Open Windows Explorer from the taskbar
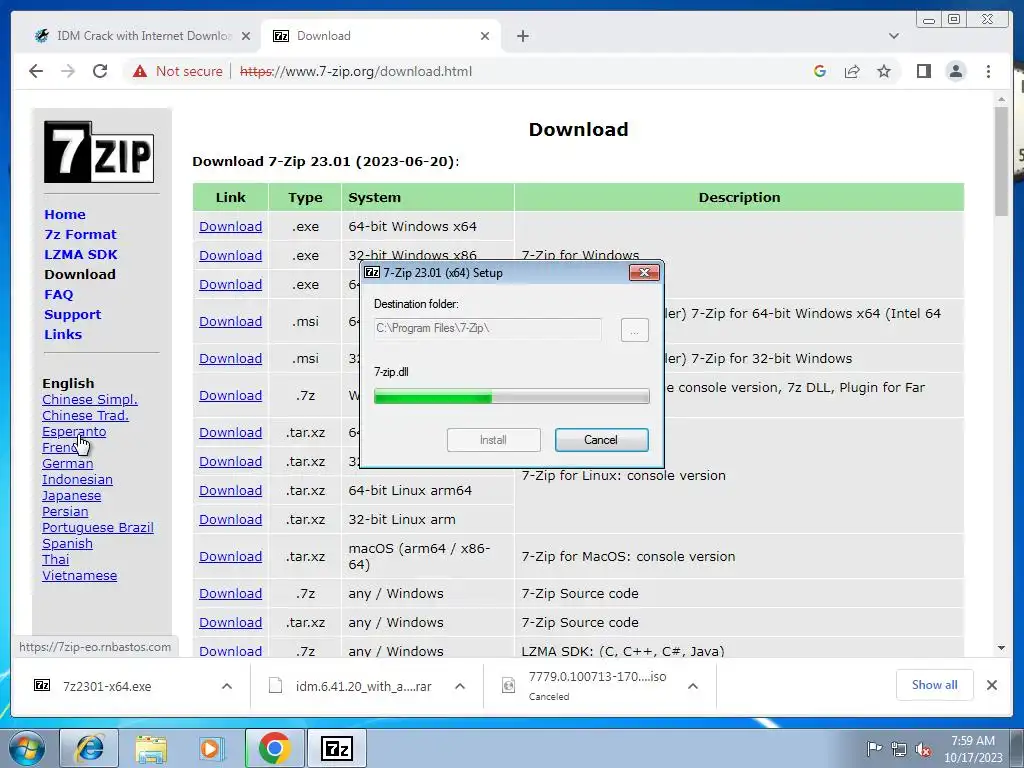Screen dimensions: 1024x768 (151, 748)
